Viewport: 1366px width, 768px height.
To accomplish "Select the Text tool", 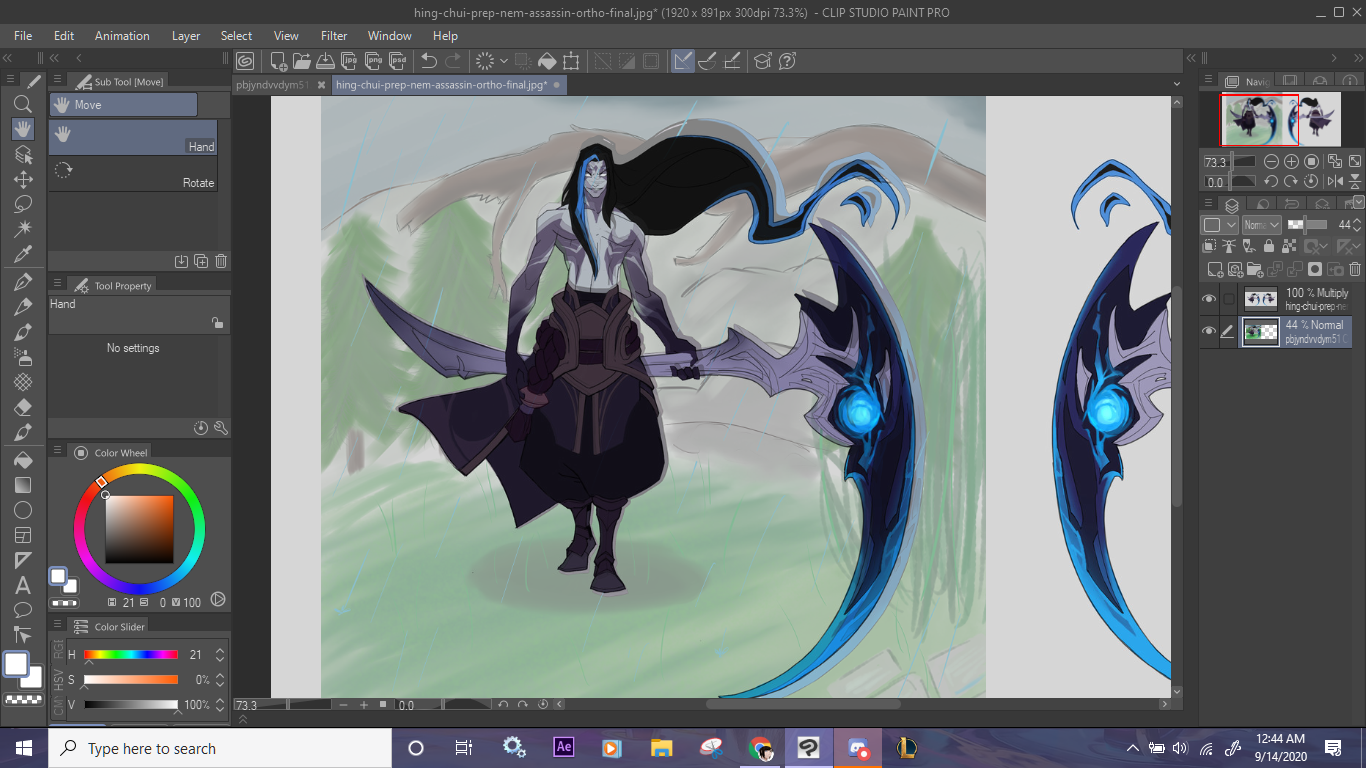I will point(23,585).
